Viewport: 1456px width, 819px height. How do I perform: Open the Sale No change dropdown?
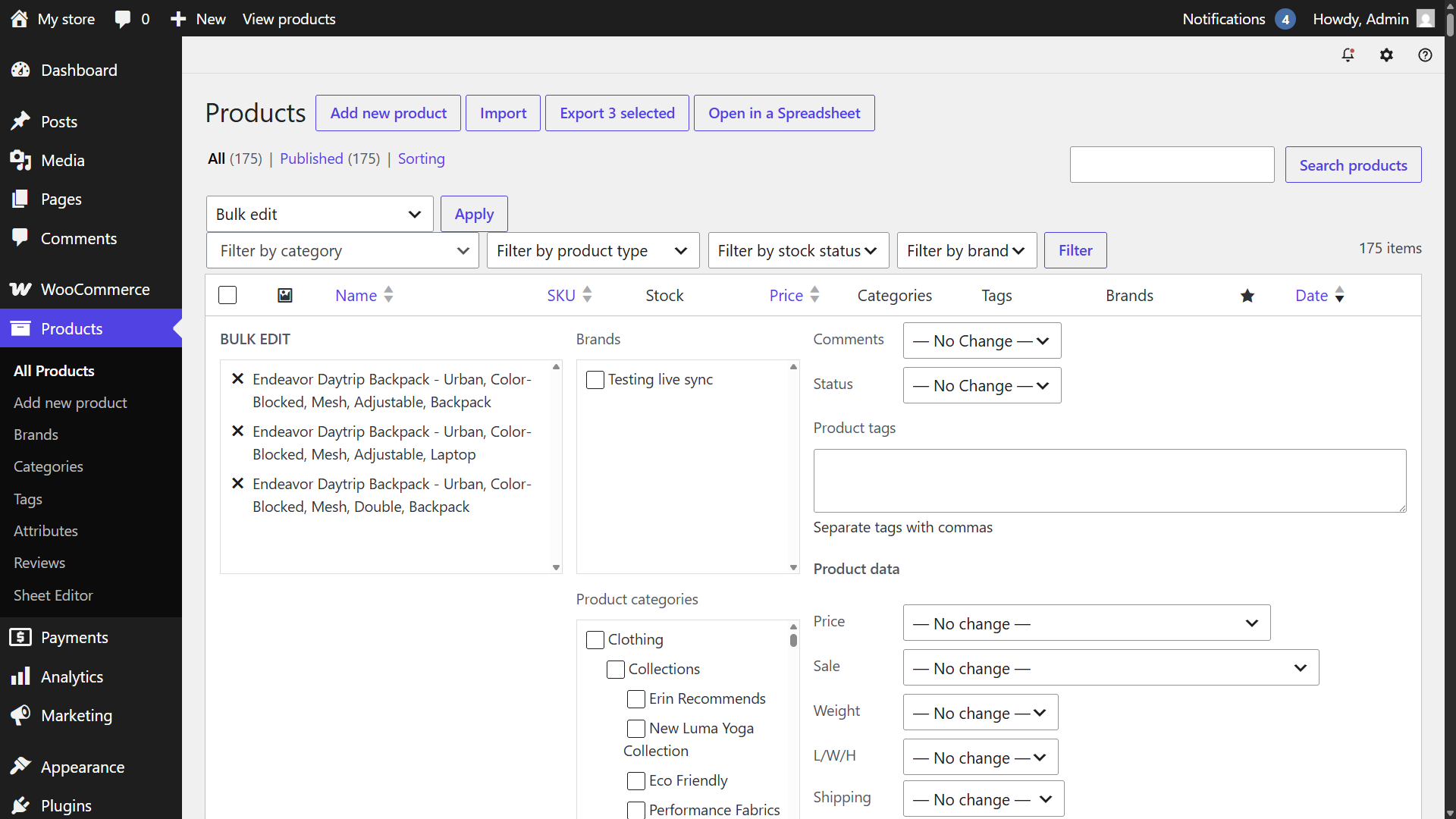coord(1110,667)
